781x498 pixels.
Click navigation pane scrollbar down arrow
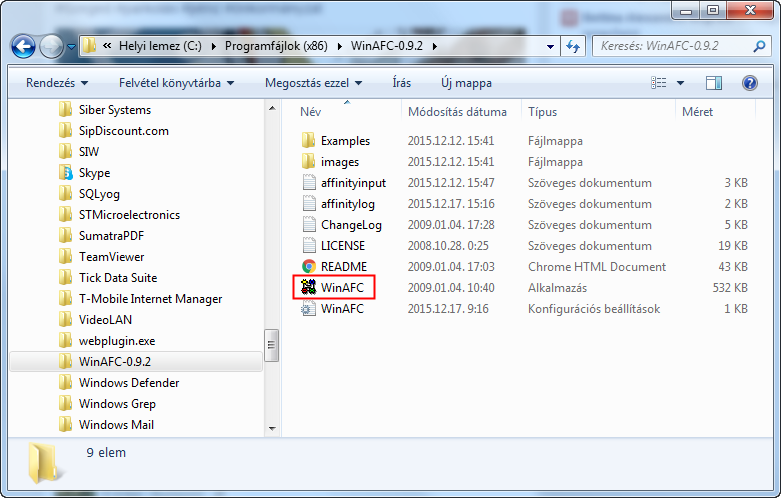272,428
